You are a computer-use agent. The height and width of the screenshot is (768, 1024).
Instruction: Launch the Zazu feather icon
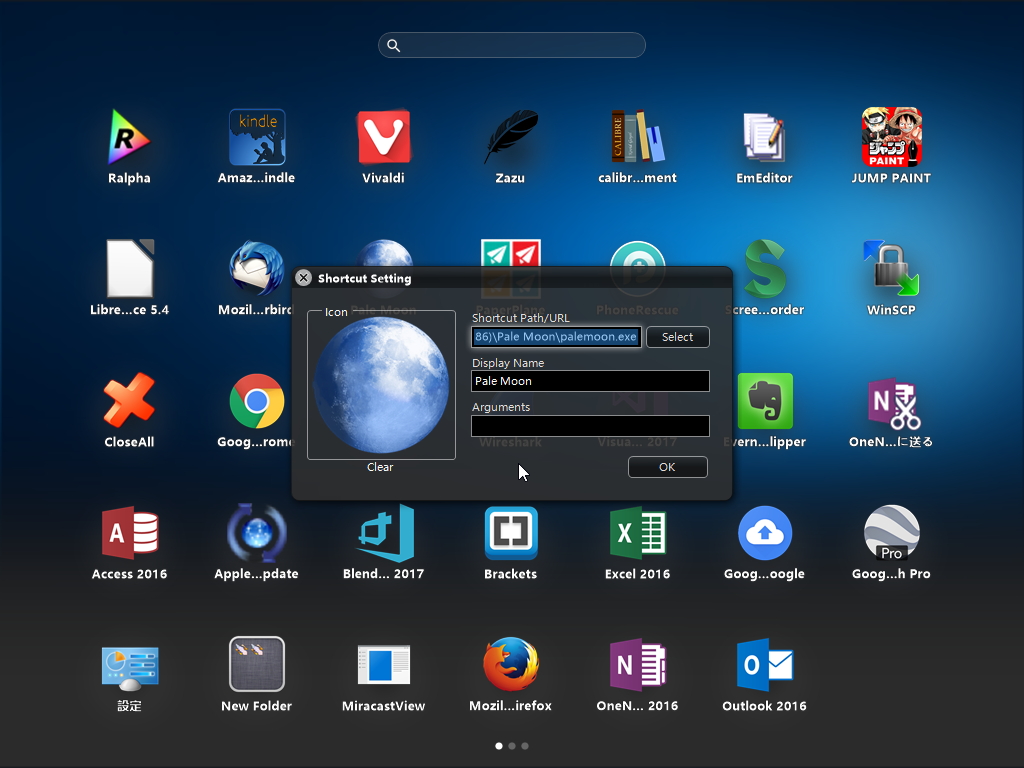tap(511, 137)
